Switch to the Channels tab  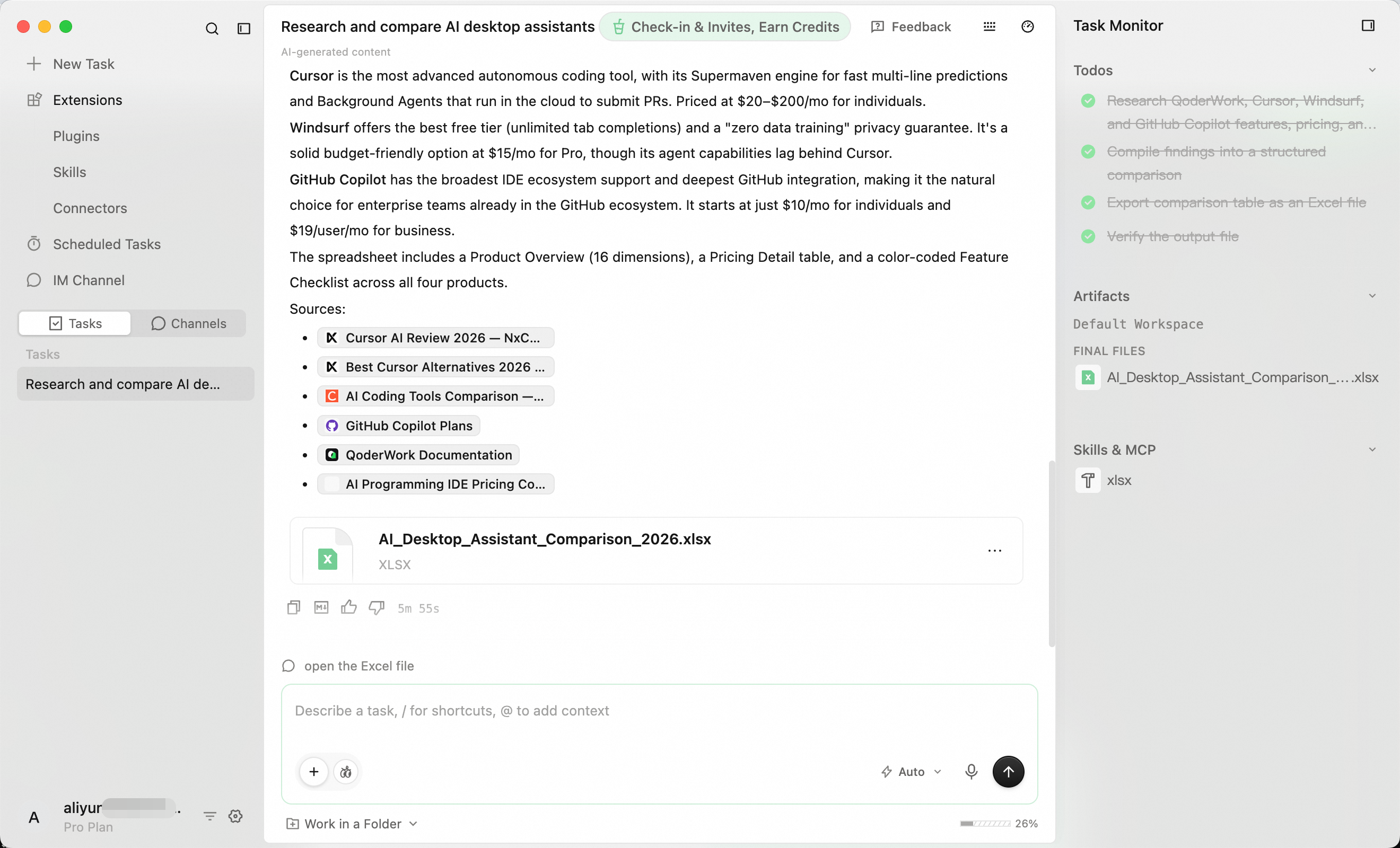click(189, 323)
